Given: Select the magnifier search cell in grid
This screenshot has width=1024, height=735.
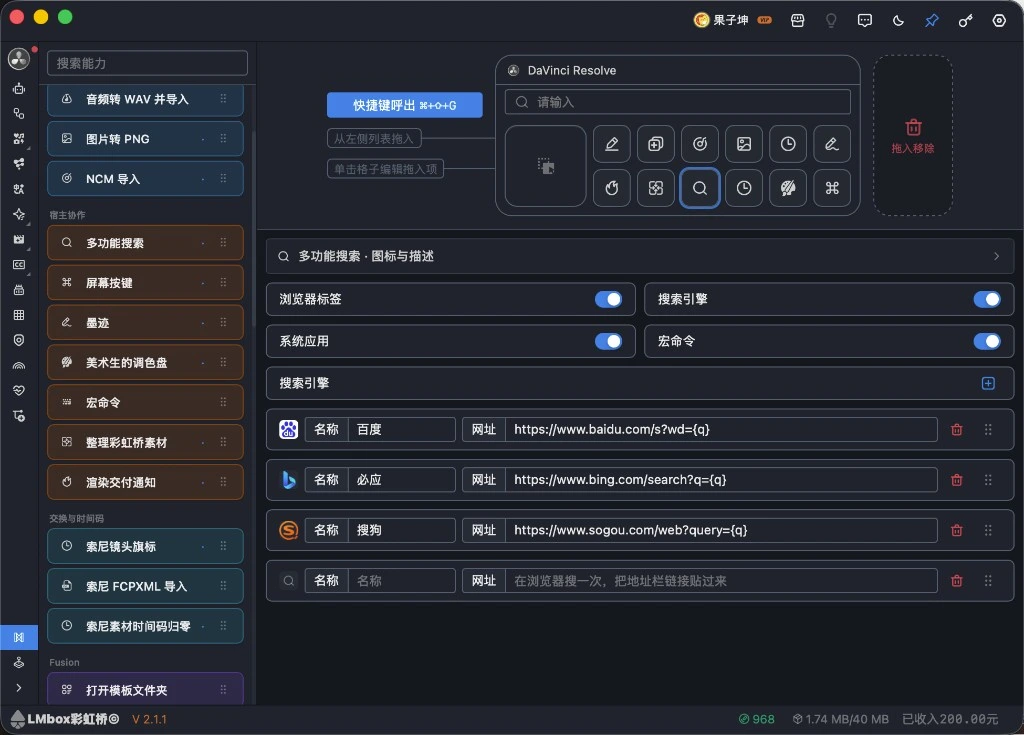Looking at the screenshot, I should coord(699,188).
